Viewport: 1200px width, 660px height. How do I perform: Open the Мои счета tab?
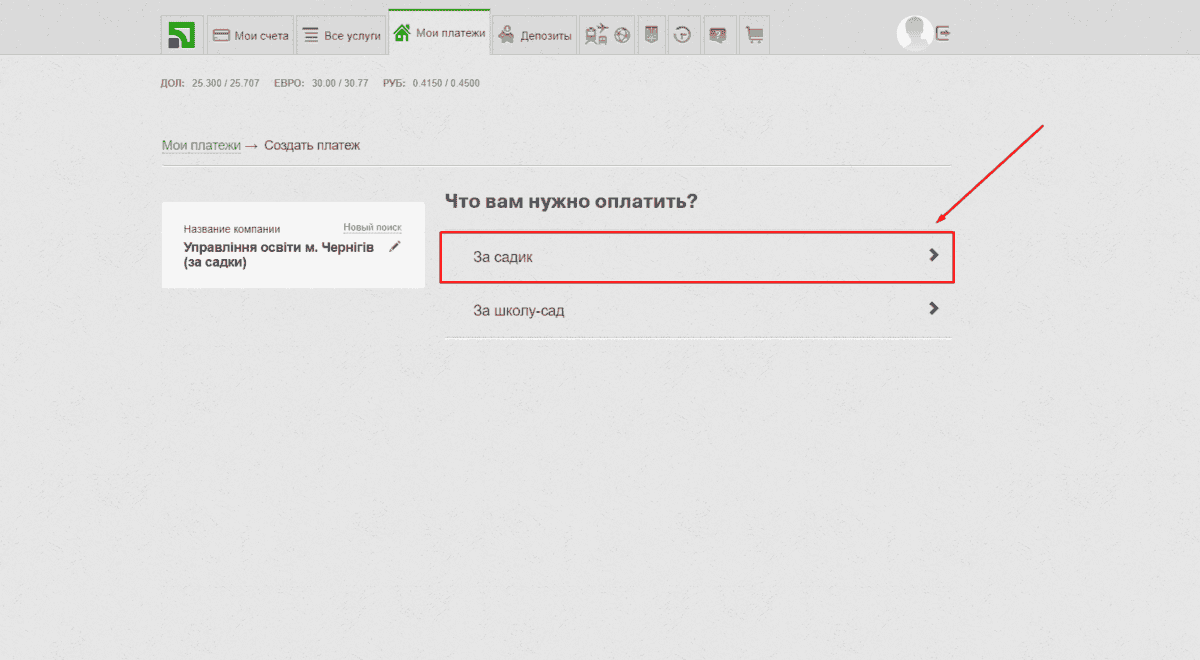pos(250,35)
